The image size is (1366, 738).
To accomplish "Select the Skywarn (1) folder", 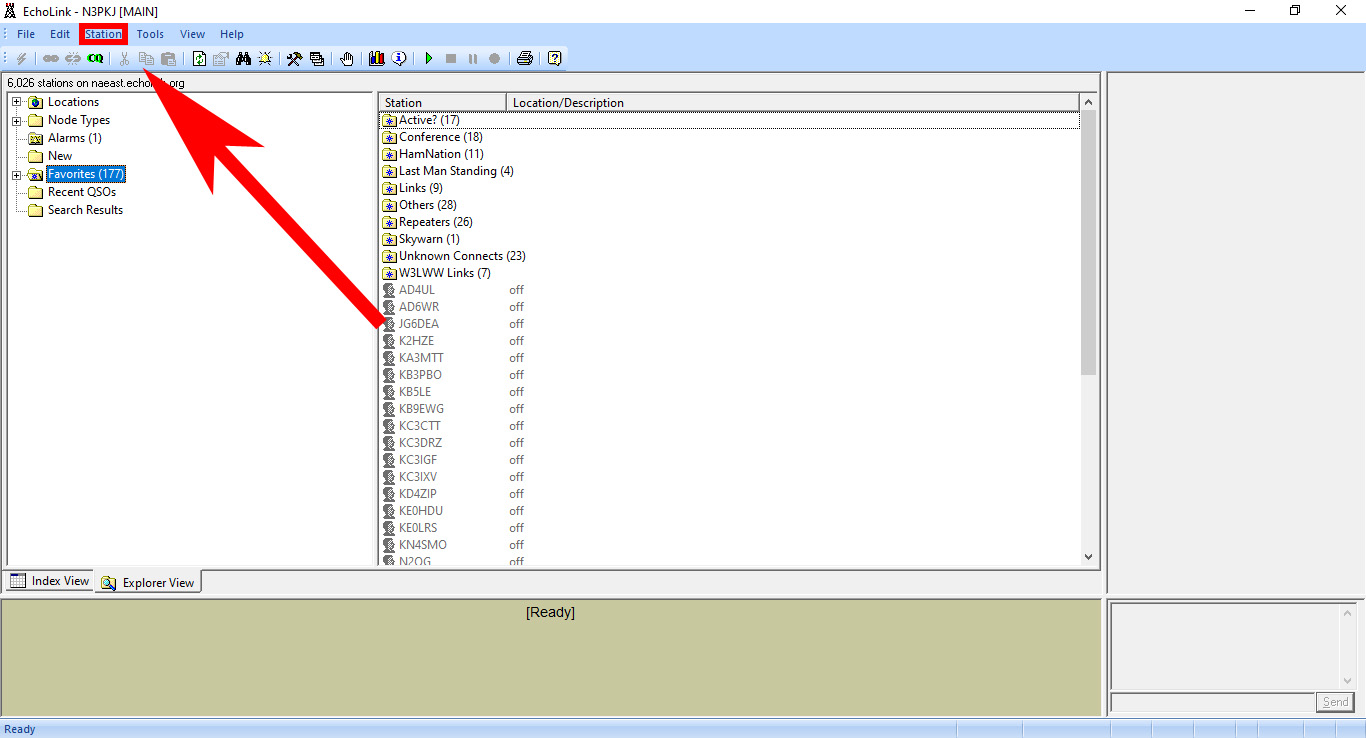I will 429,239.
